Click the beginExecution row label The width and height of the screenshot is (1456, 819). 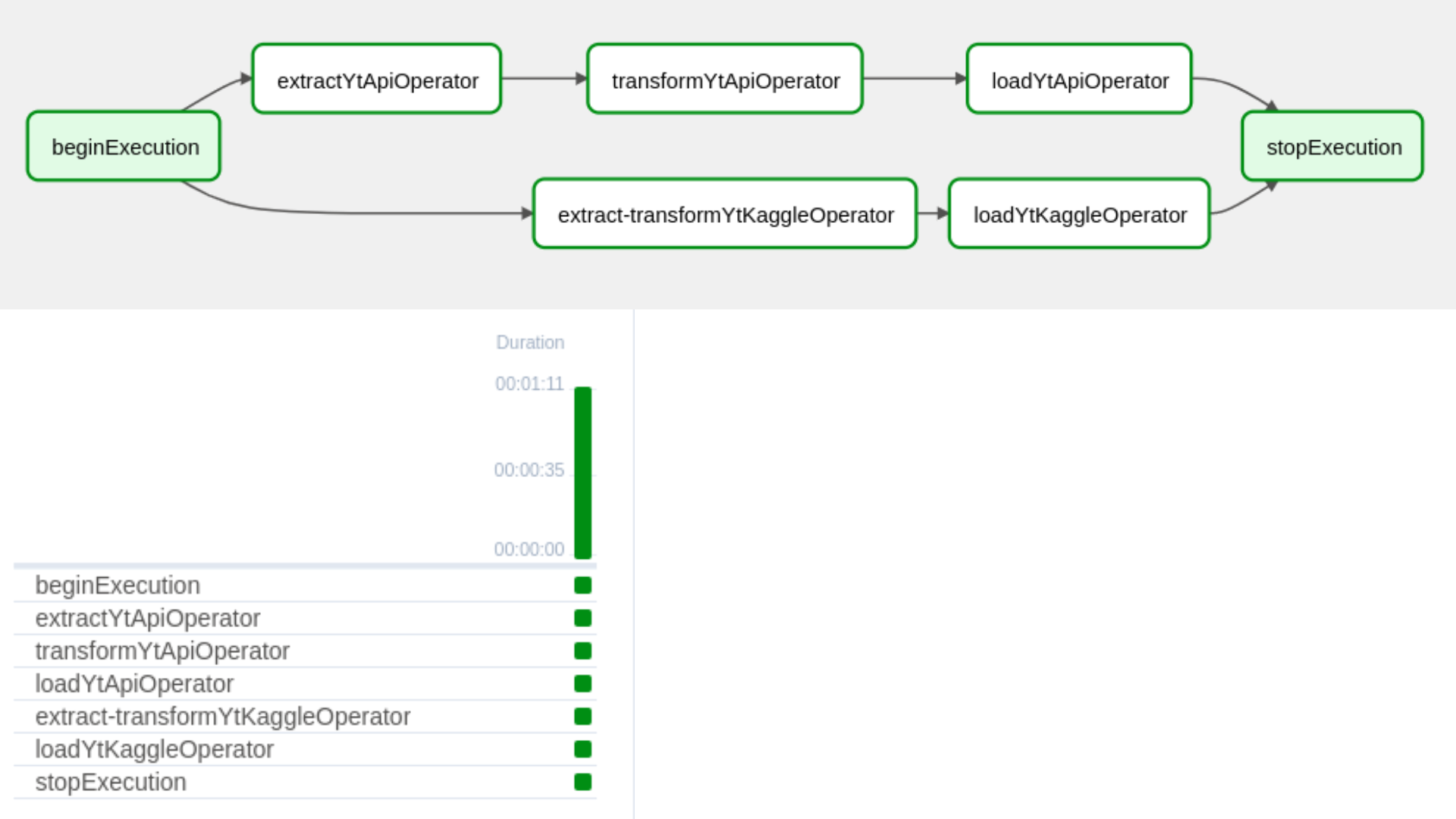point(117,585)
